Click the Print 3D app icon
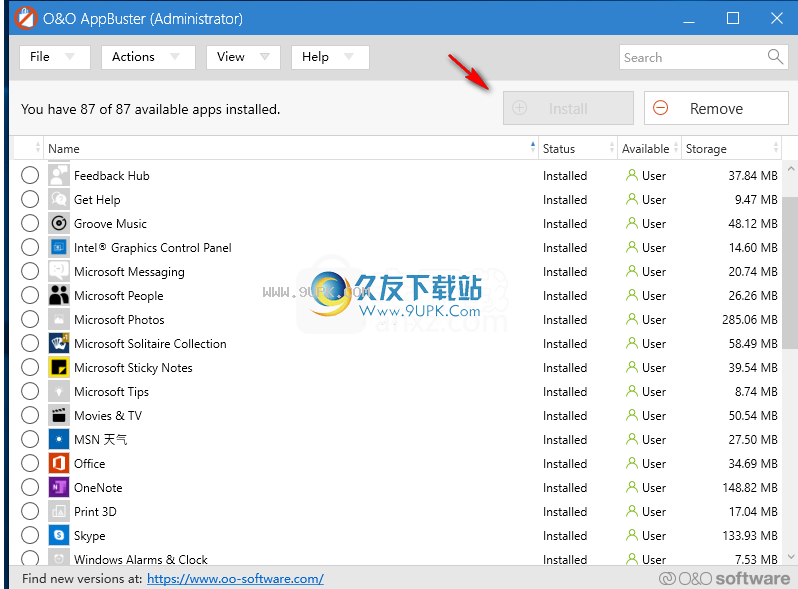798x589 pixels. tap(59, 512)
